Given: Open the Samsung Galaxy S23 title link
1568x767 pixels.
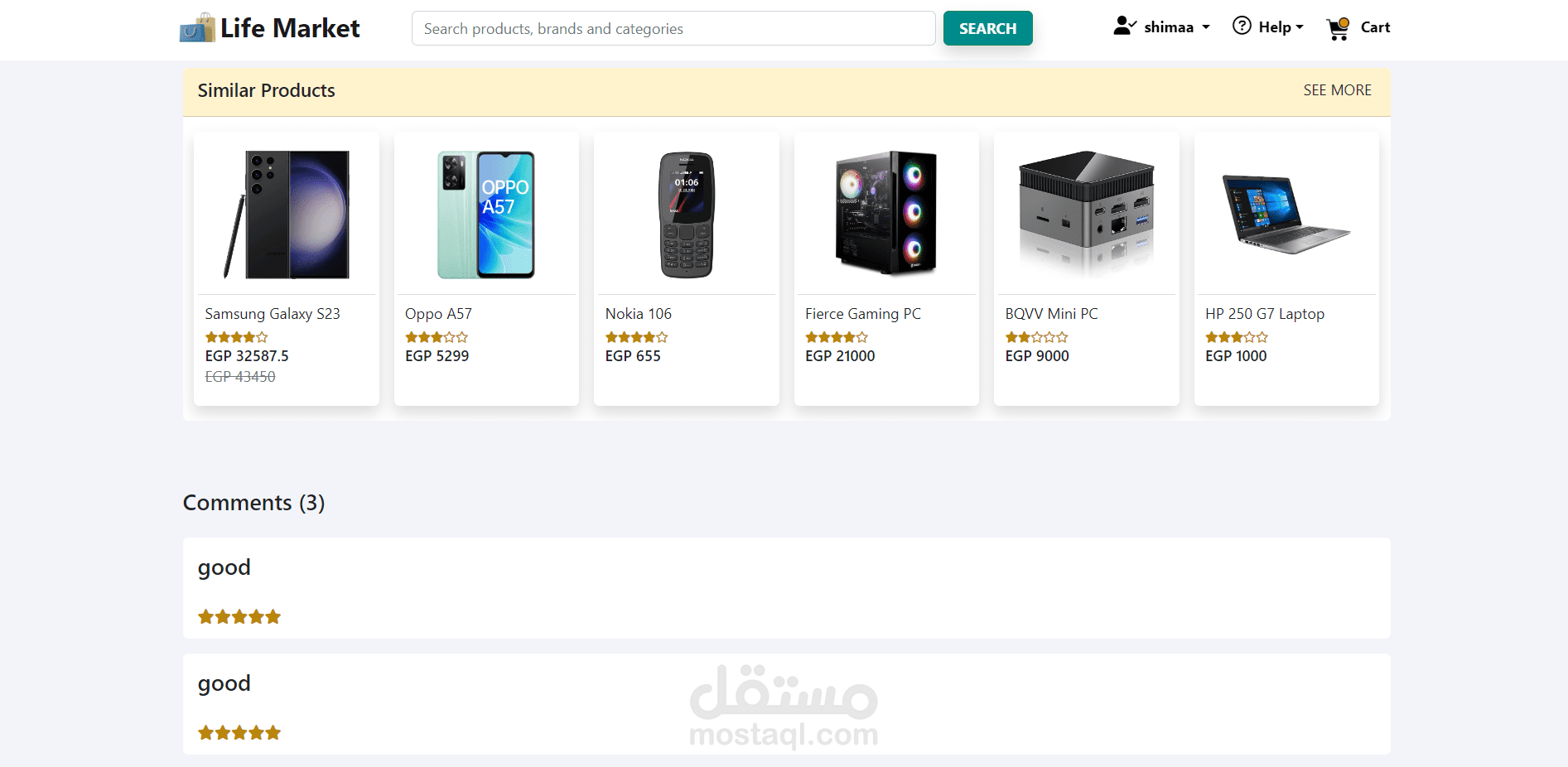Looking at the screenshot, I should pyautogui.click(x=273, y=314).
